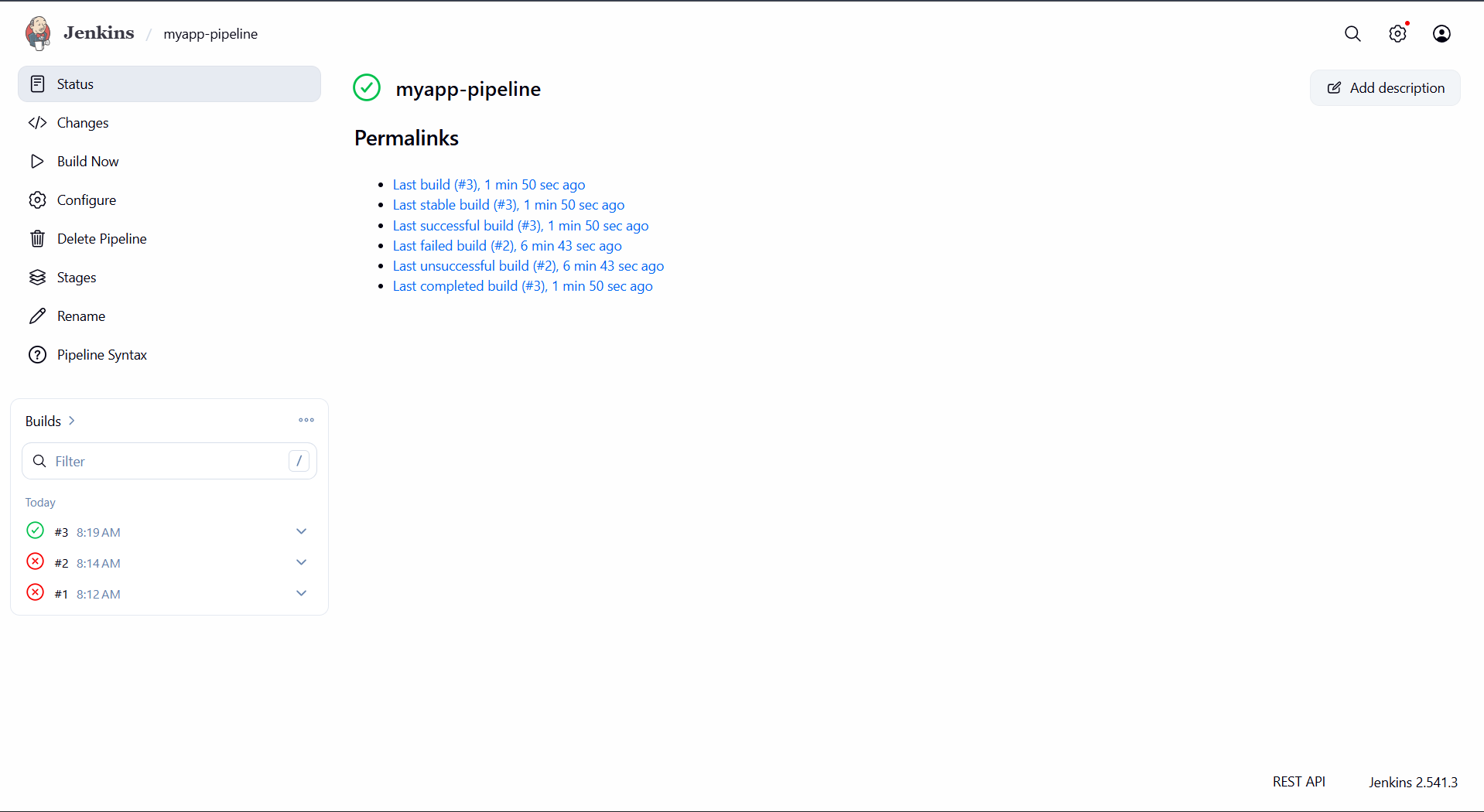Viewport: 1484px width, 812px height.
Task: Open the Builds three-dot options menu
Action: (x=306, y=420)
